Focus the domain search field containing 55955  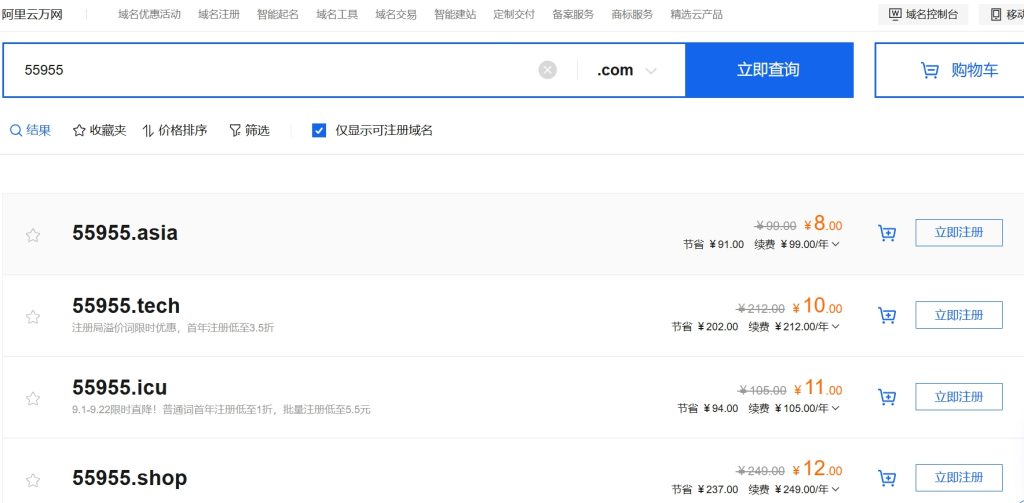270,70
